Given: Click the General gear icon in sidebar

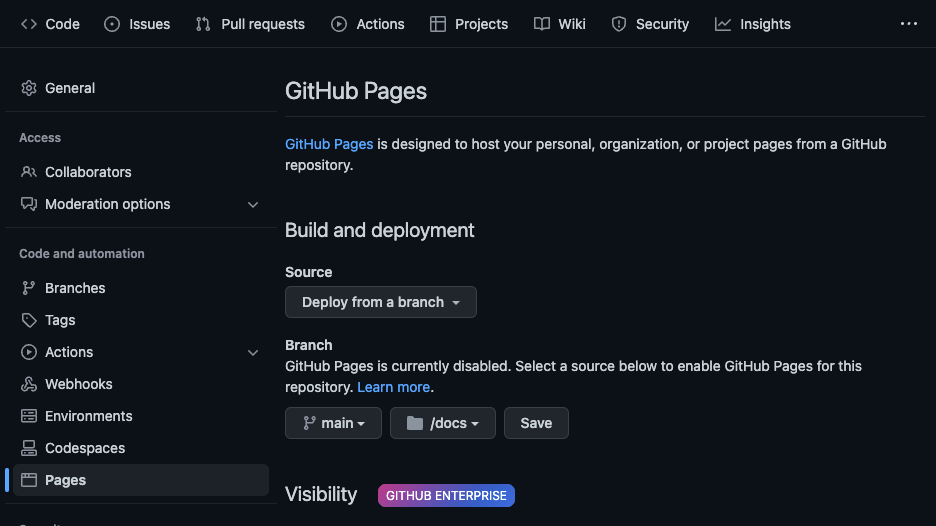Looking at the screenshot, I should [x=29, y=88].
